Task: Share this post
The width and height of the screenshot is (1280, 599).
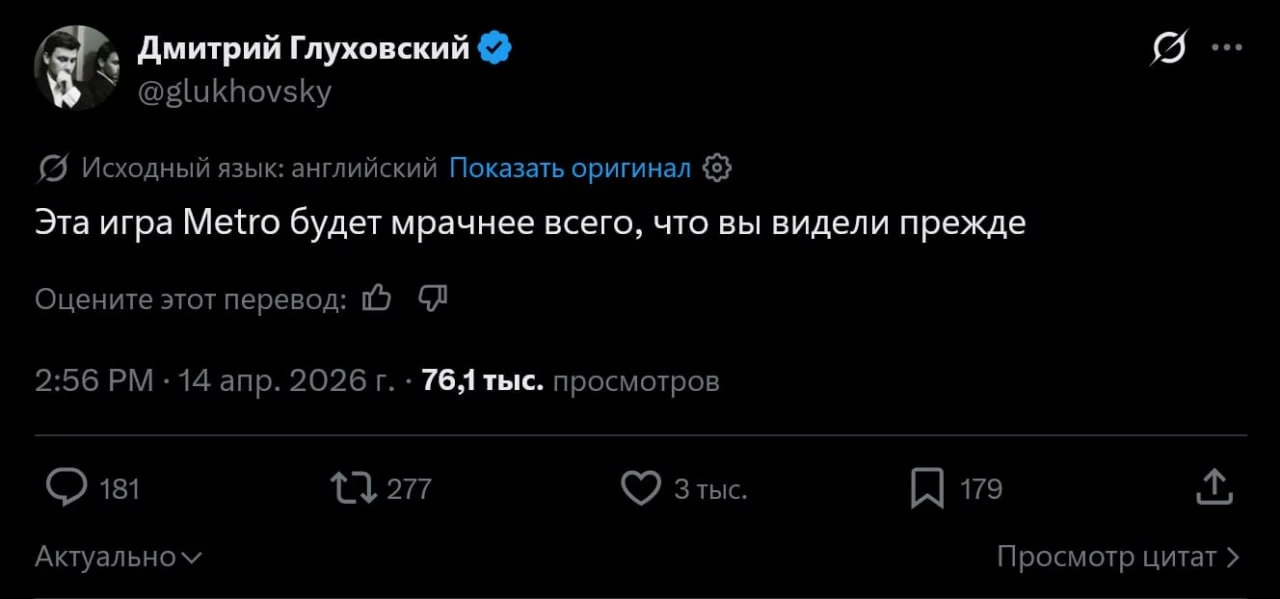Action: pyautogui.click(x=1213, y=488)
